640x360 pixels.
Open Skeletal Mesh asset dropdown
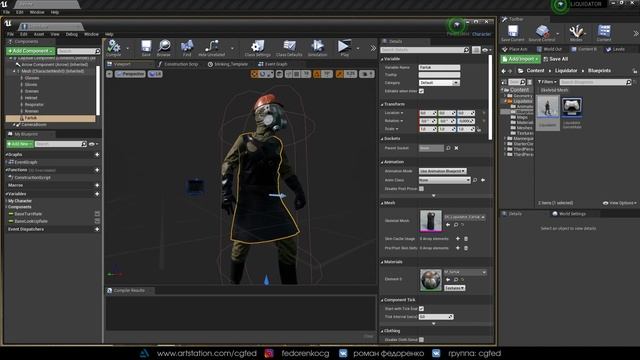(x=464, y=217)
